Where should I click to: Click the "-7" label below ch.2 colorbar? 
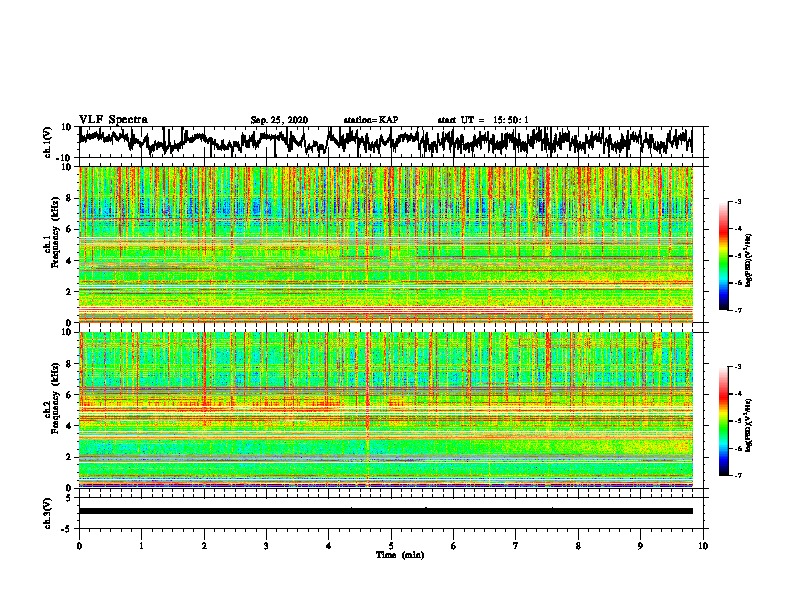(x=737, y=475)
